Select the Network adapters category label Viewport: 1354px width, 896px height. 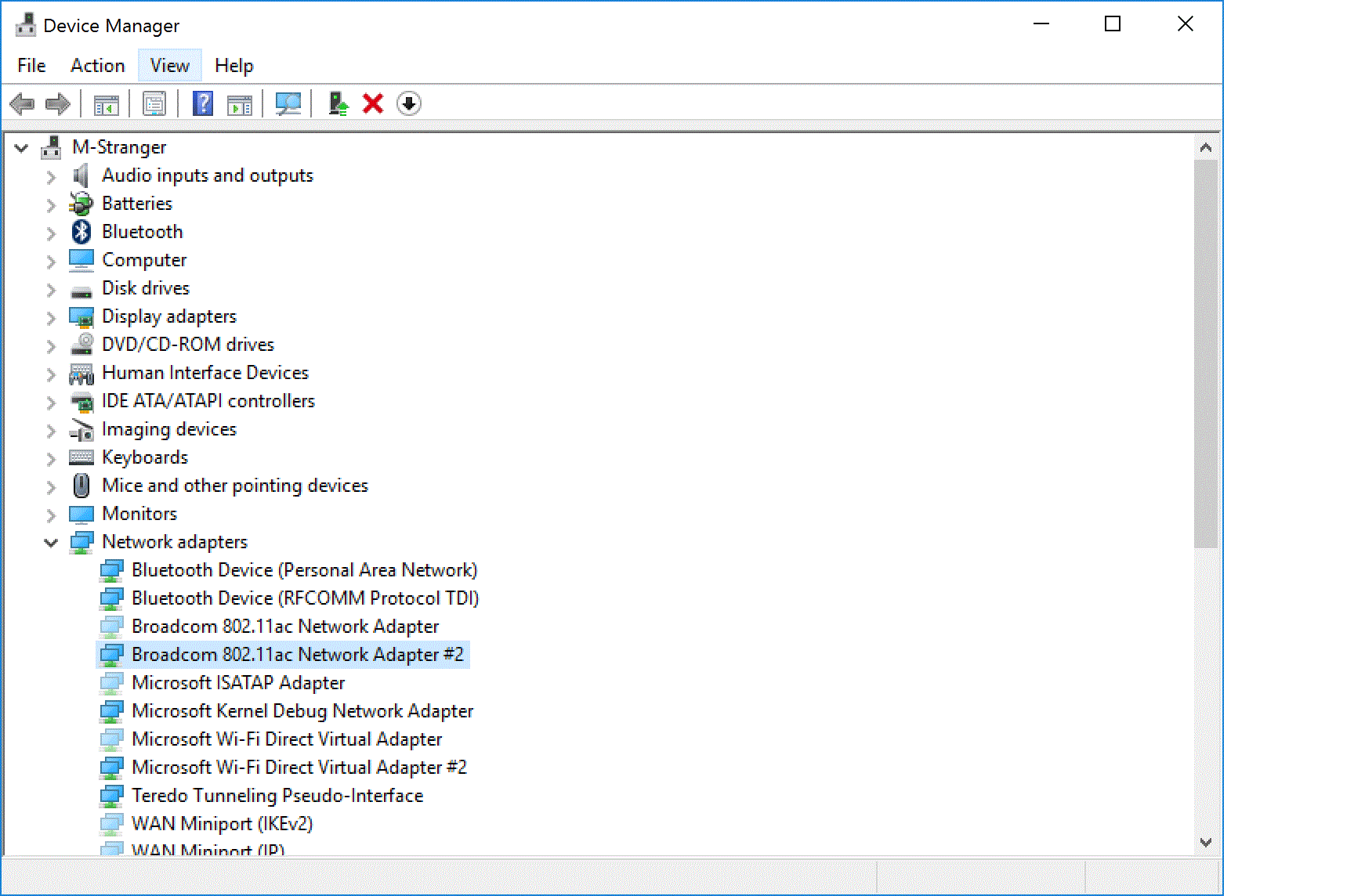pyautogui.click(x=175, y=542)
